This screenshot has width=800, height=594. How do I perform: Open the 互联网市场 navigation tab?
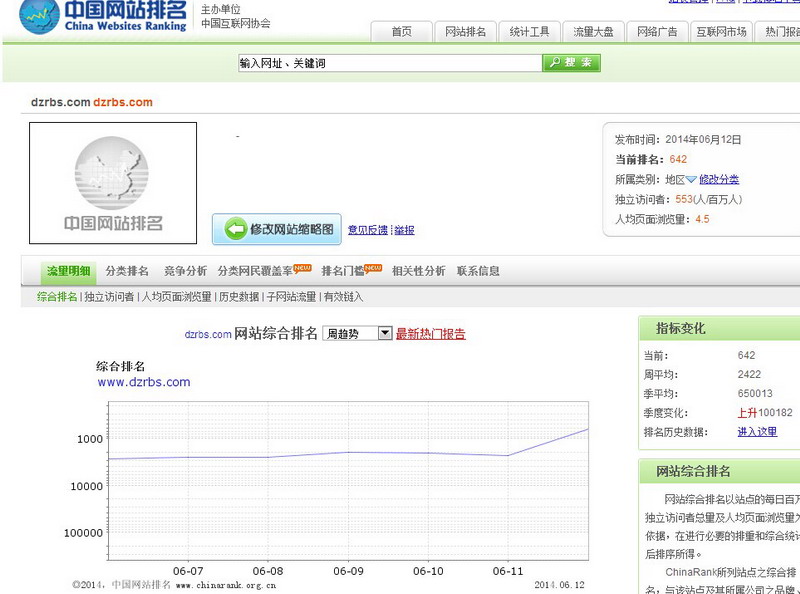tap(721, 32)
